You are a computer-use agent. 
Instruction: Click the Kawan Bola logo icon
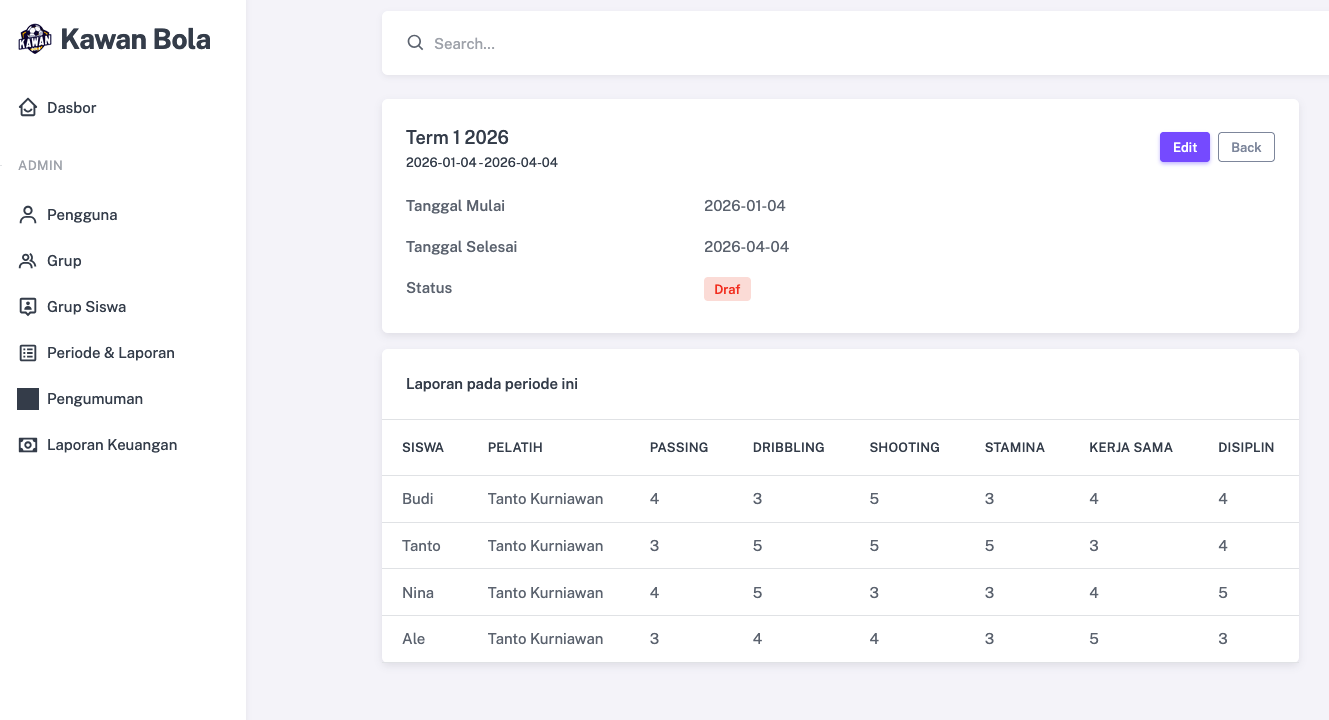[35, 39]
